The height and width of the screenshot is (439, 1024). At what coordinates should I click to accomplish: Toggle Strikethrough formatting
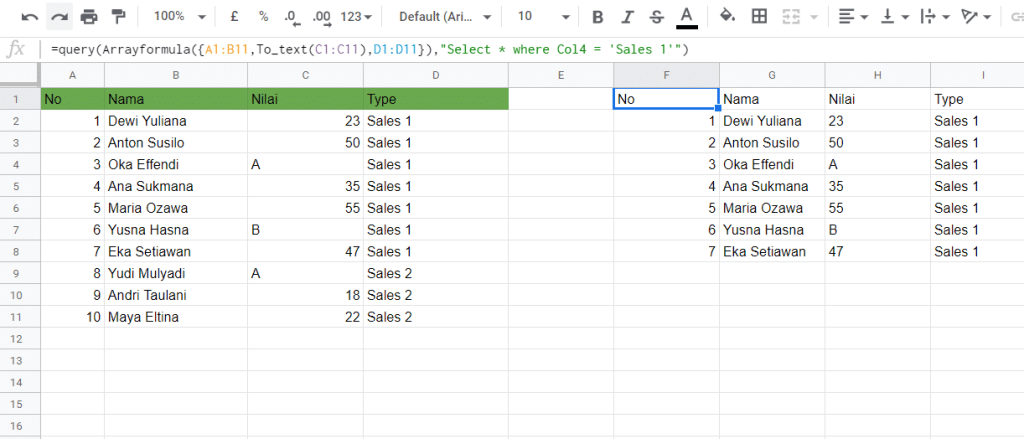(x=657, y=18)
